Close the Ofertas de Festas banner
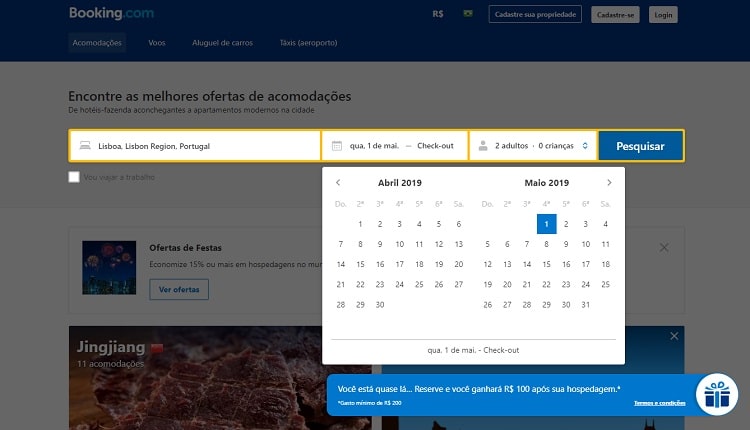This screenshot has width=750, height=430. (x=664, y=247)
